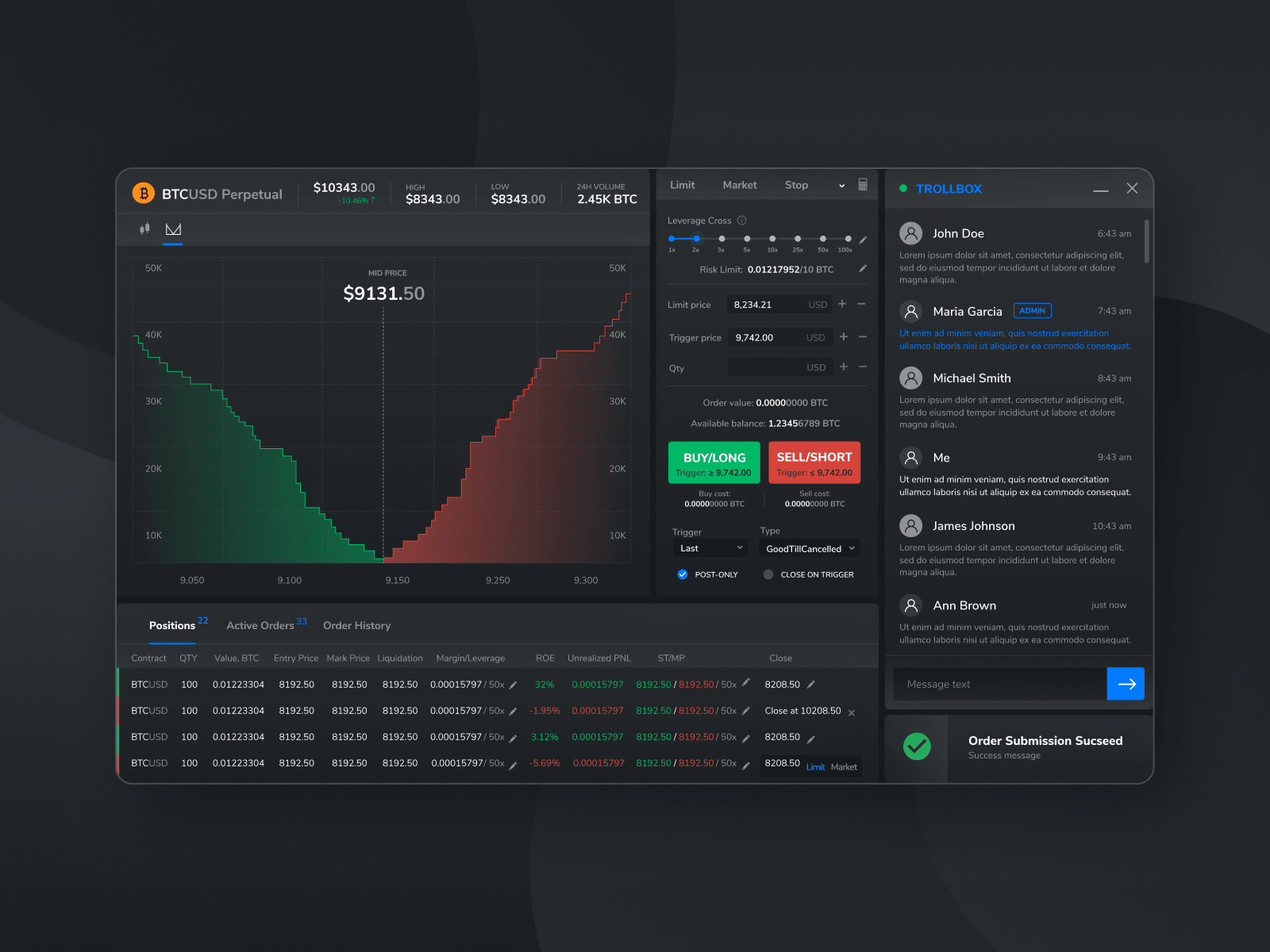Edit ST/MP in the 3.12% ROE row
Screen dimensions: 1270x952
(x=746, y=738)
